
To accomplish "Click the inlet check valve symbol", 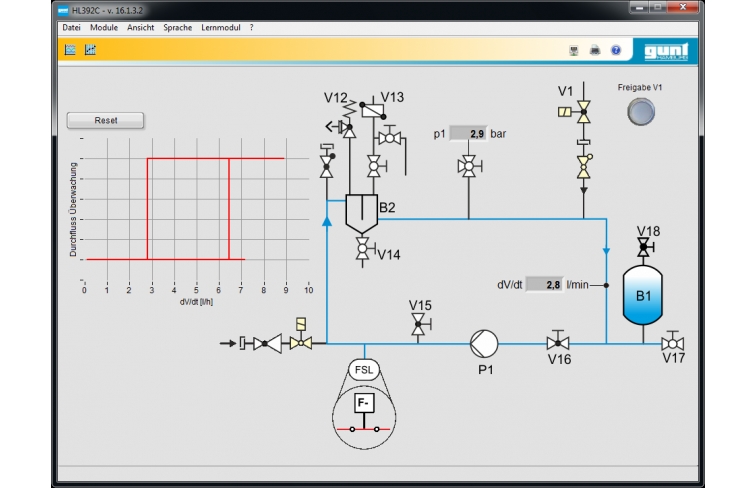I will click(x=268, y=343).
